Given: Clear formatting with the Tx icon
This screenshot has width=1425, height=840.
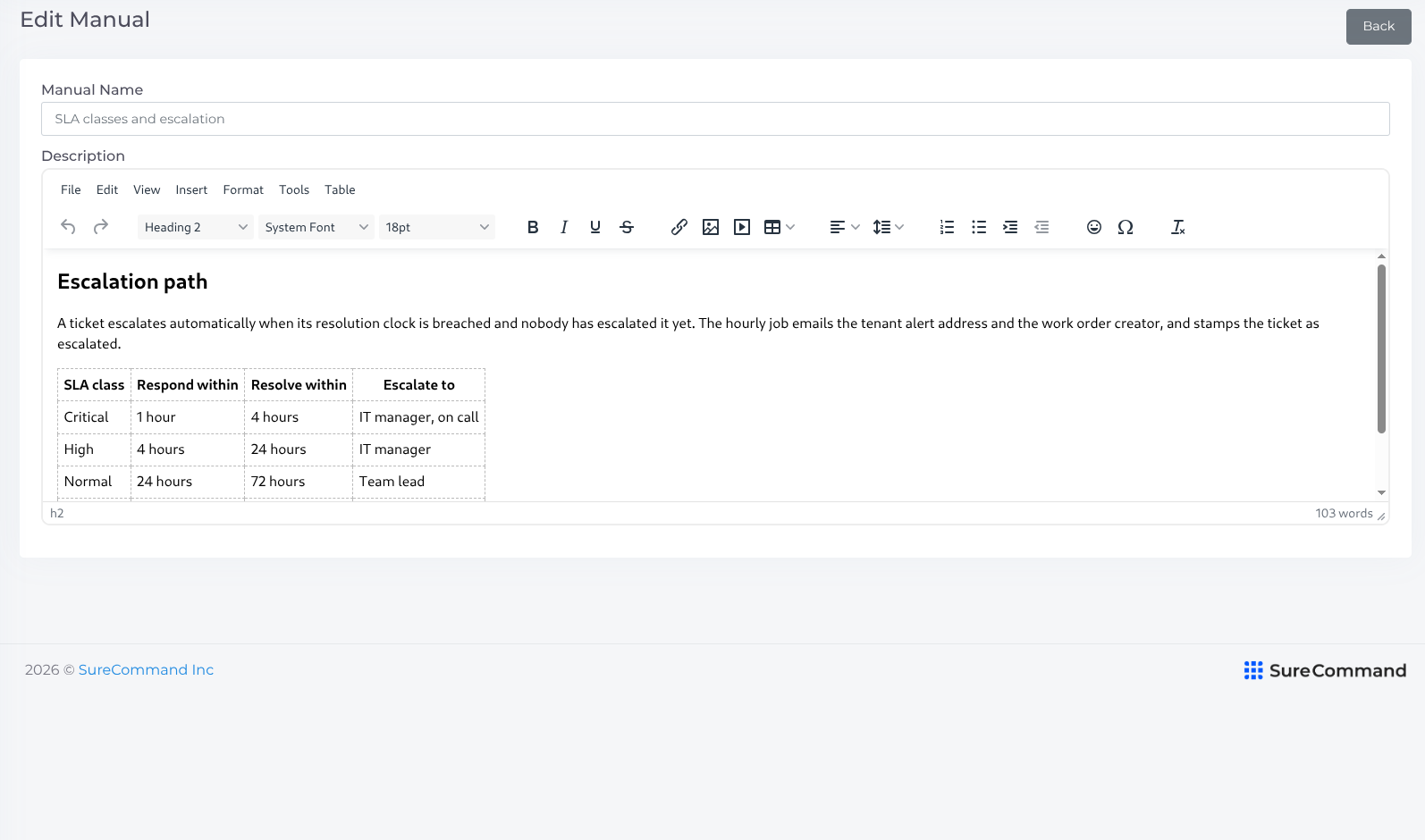Looking at the screenshot, I should pos(1178,227).
